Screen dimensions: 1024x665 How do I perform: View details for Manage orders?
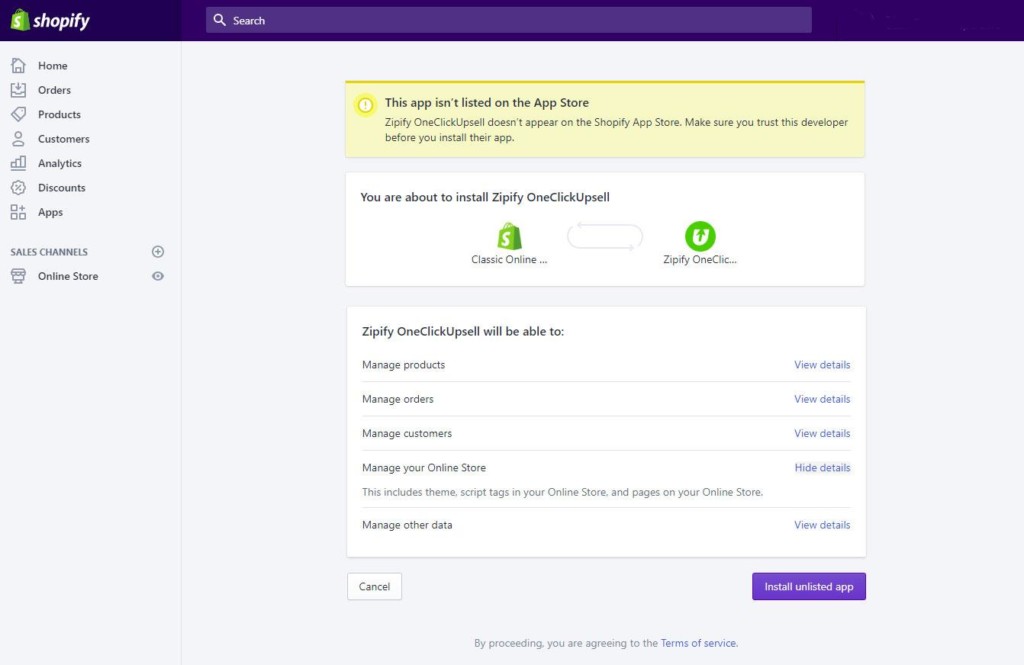[x=822, y=398]
